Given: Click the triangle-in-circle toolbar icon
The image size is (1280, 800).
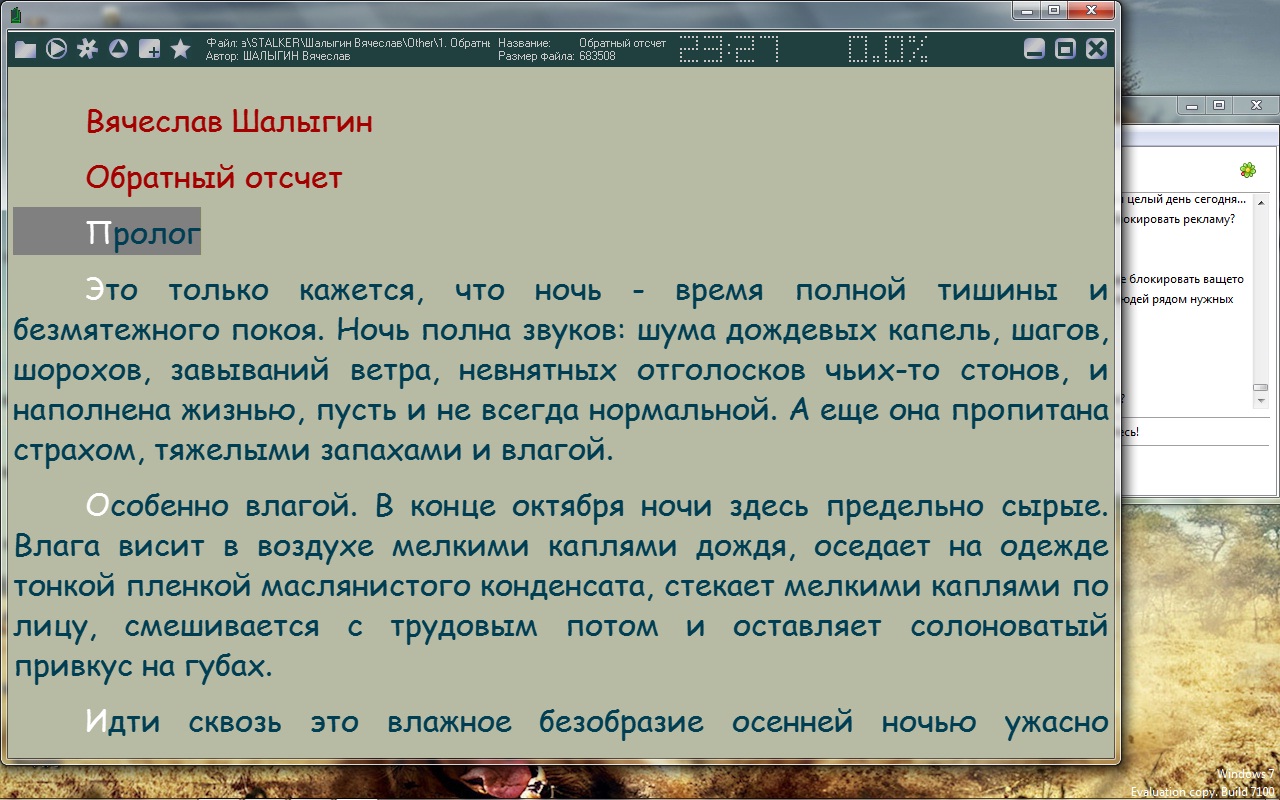Looking at the screenshot, I should point(118,48).
